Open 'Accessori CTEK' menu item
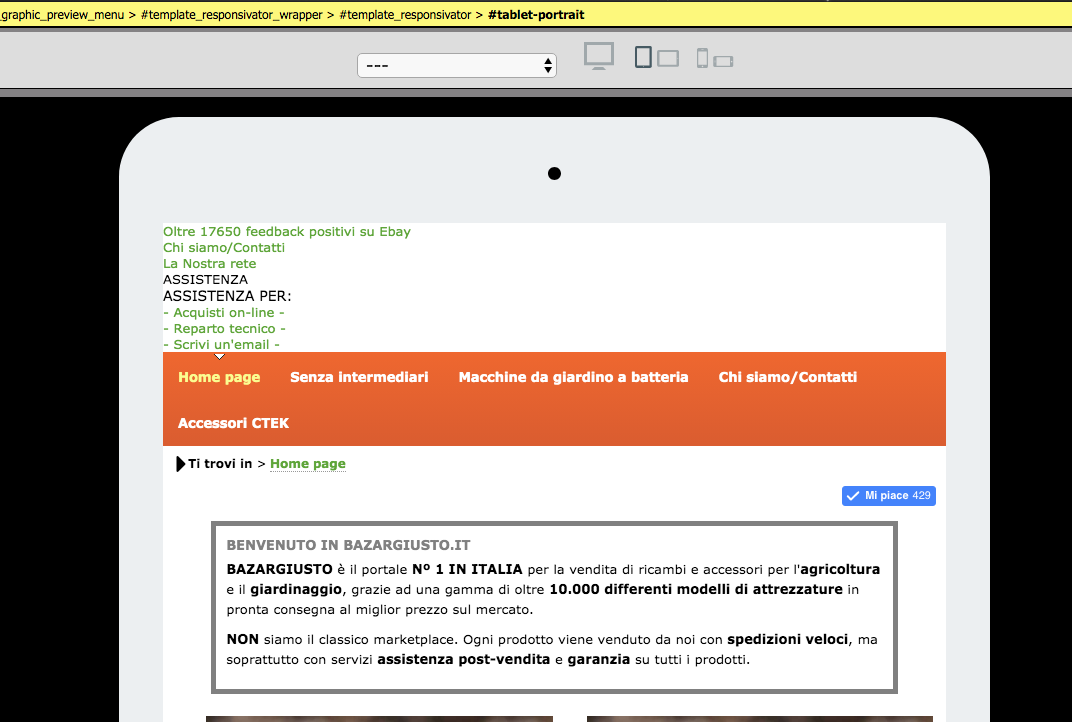Screen dimensions: 1072x722 point(233,423)
